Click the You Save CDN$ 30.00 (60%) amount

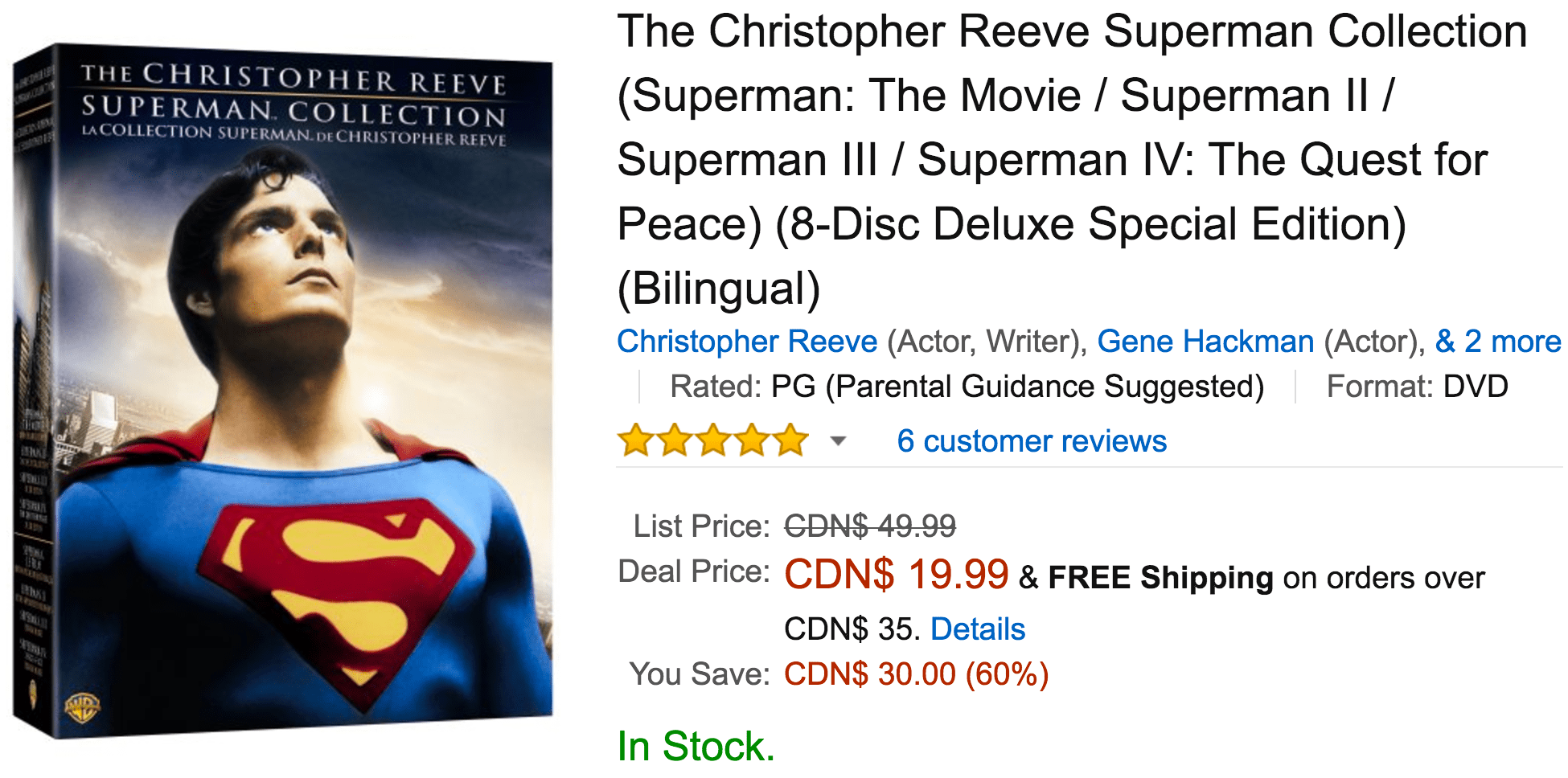click(917, 674)
